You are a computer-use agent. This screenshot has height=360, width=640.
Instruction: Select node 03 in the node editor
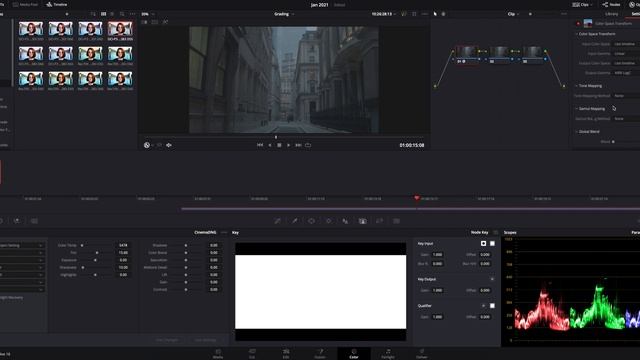[533, 54]
